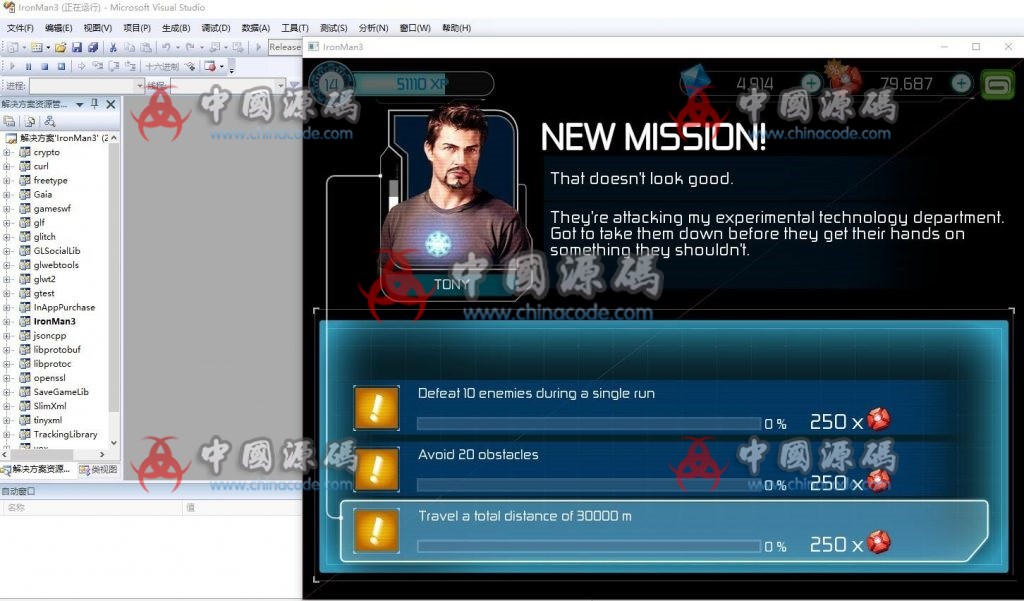Expand the crypto project node
Image resolution: width=1024 pixels, height=601 pixels.
coord(7,153)
